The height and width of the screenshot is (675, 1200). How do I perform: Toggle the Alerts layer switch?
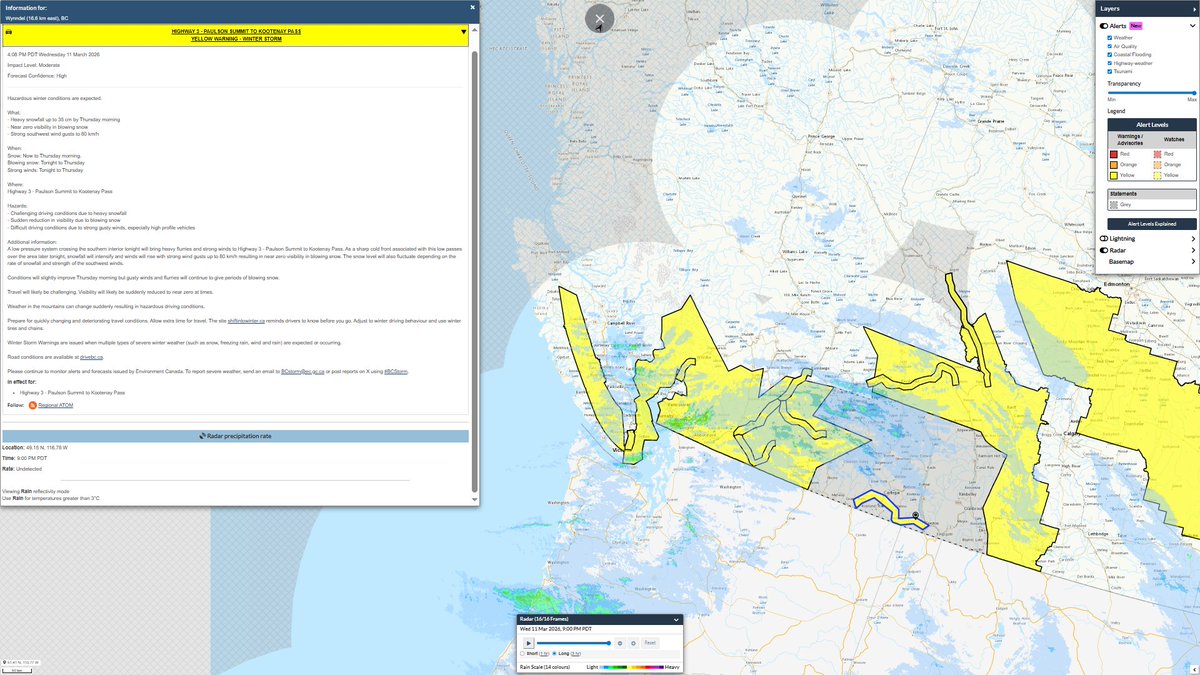coord(1104,25)
